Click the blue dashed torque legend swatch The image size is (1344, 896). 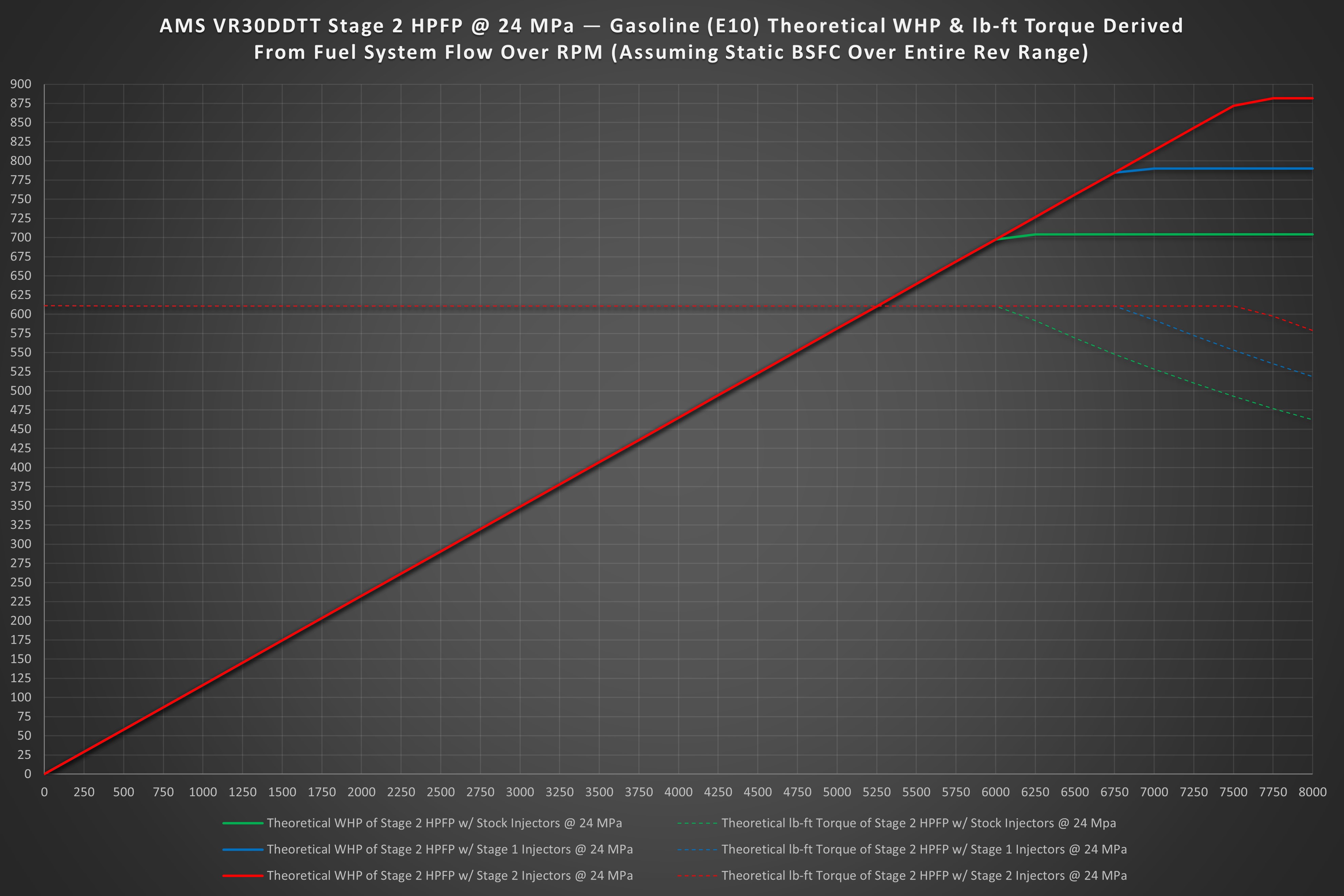[697, 849]
